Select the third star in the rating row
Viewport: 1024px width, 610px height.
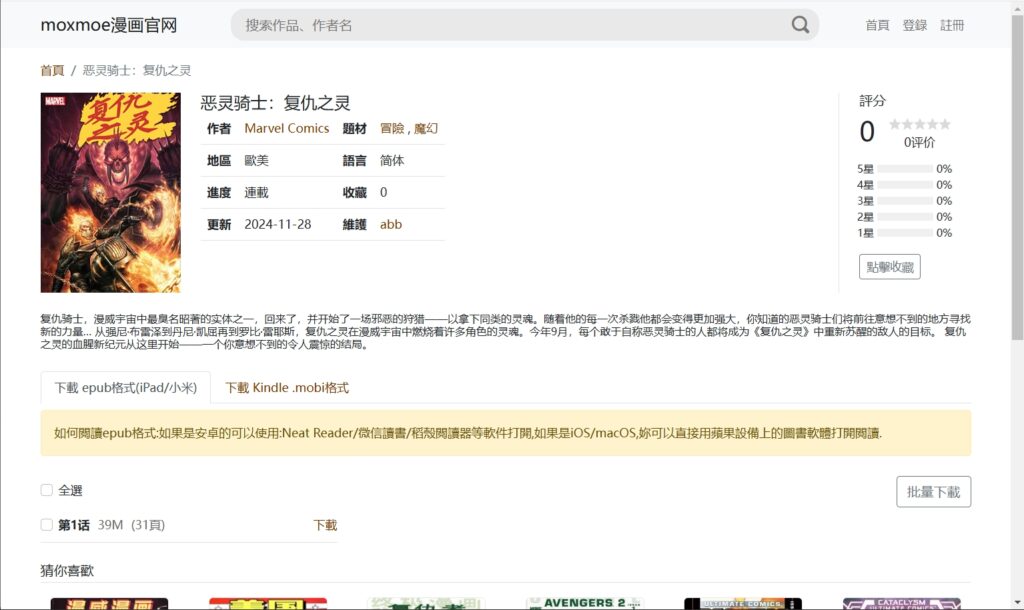[x=920, y=124]
